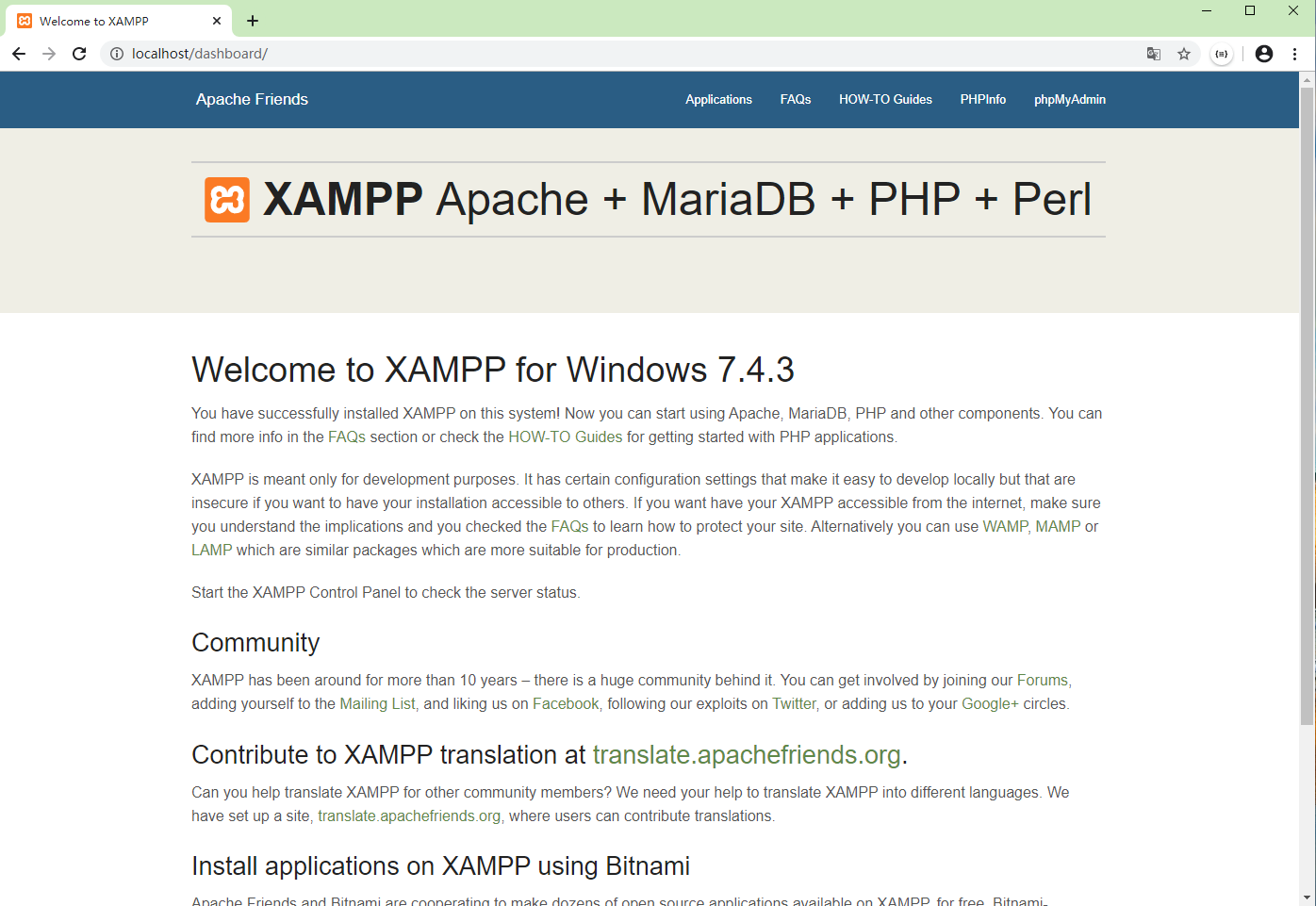Click the Welcome to XAMPP for Windows heading
The height and width of the screenshot is (906, 1316).
[493, 370]
